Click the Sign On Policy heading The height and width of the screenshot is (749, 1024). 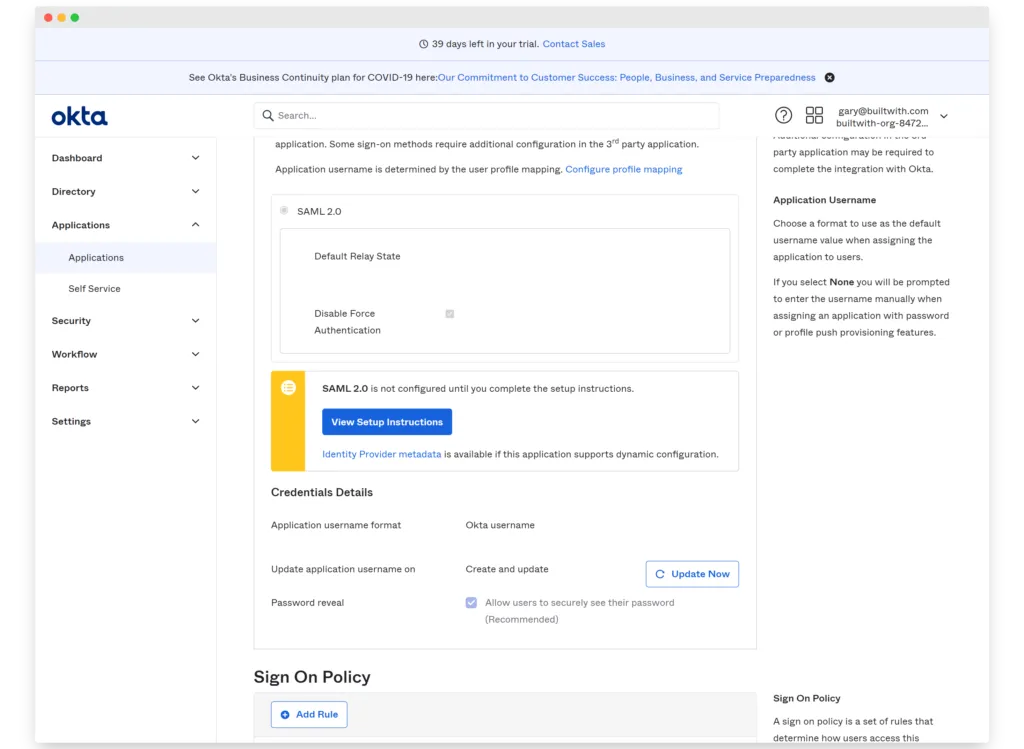pos(312,677)
